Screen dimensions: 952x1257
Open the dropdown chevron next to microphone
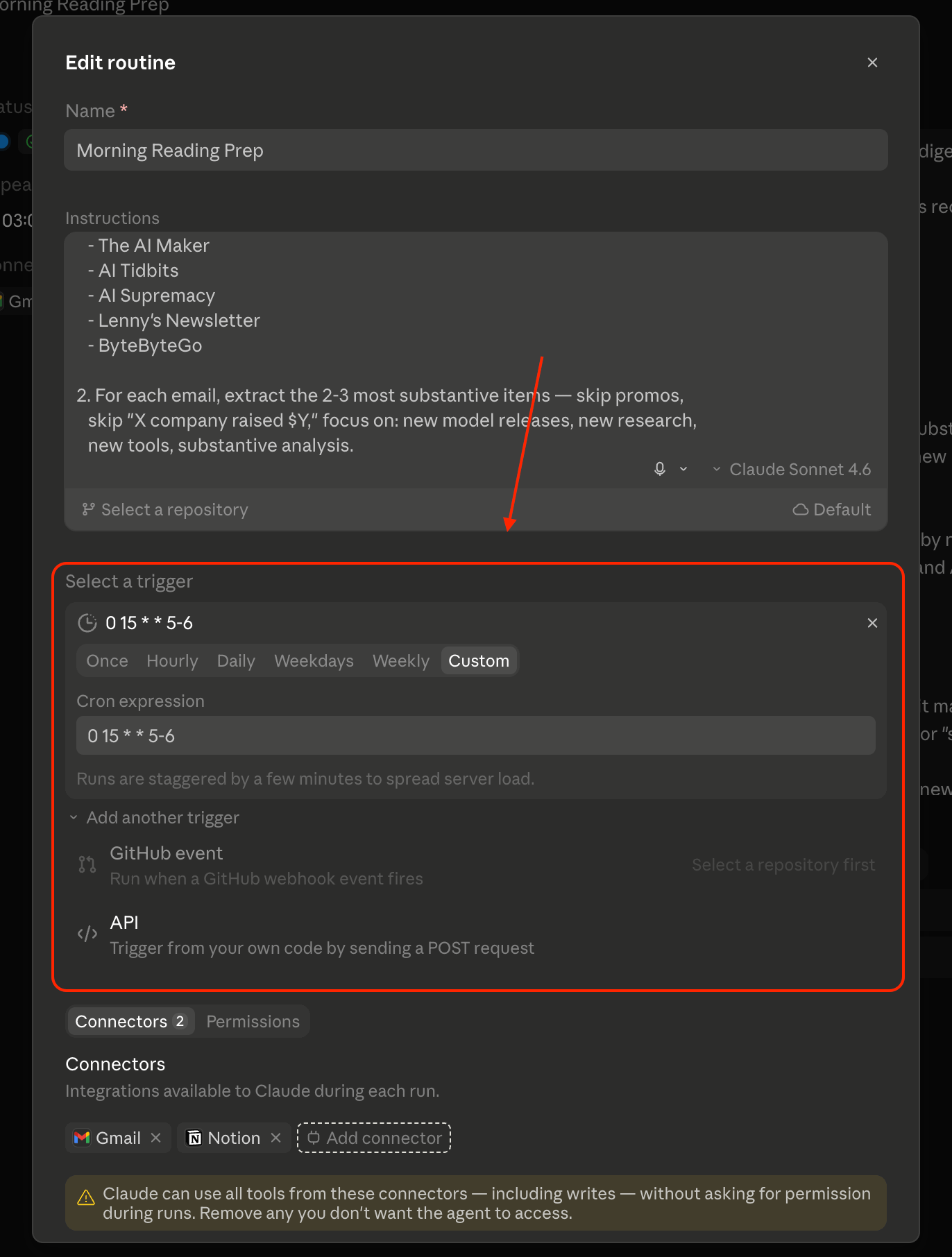(x=683, y=469)
